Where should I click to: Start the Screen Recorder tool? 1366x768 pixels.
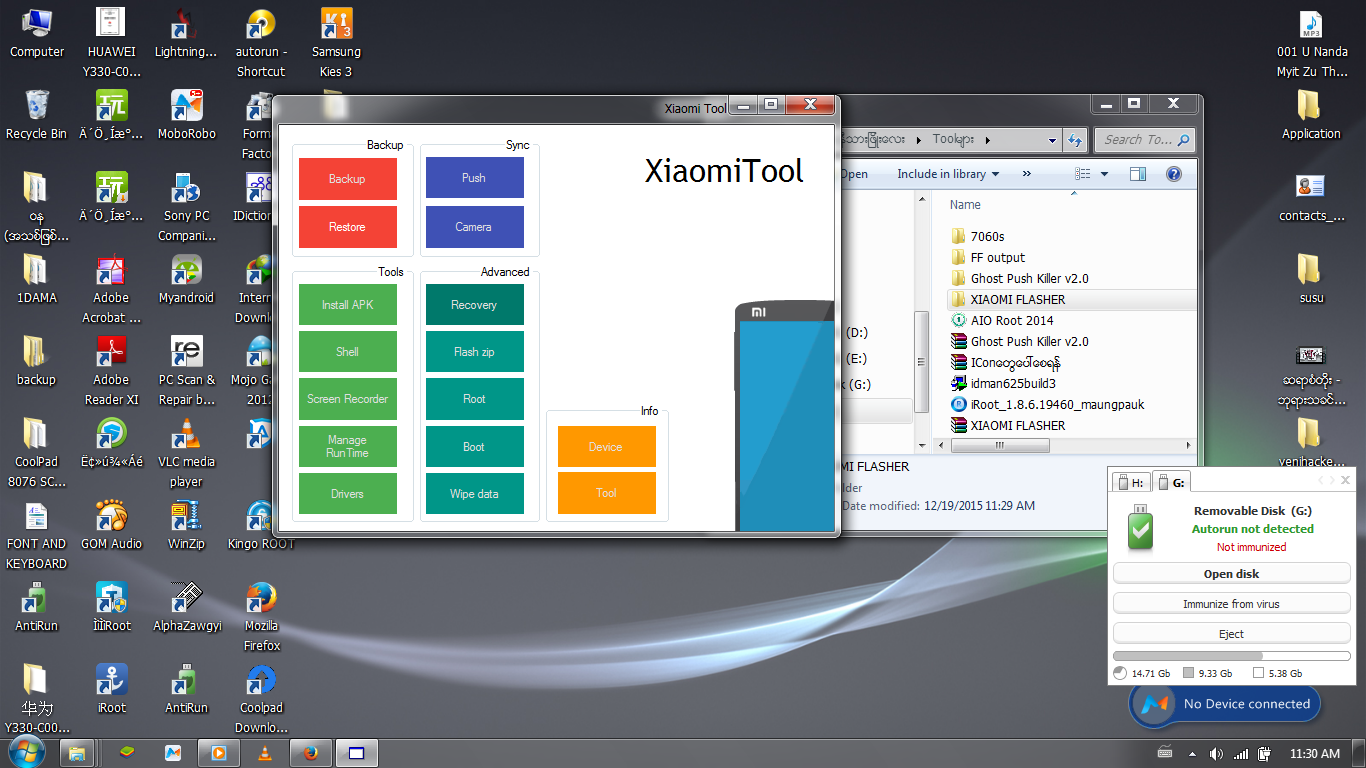click(x=347, y=399)
